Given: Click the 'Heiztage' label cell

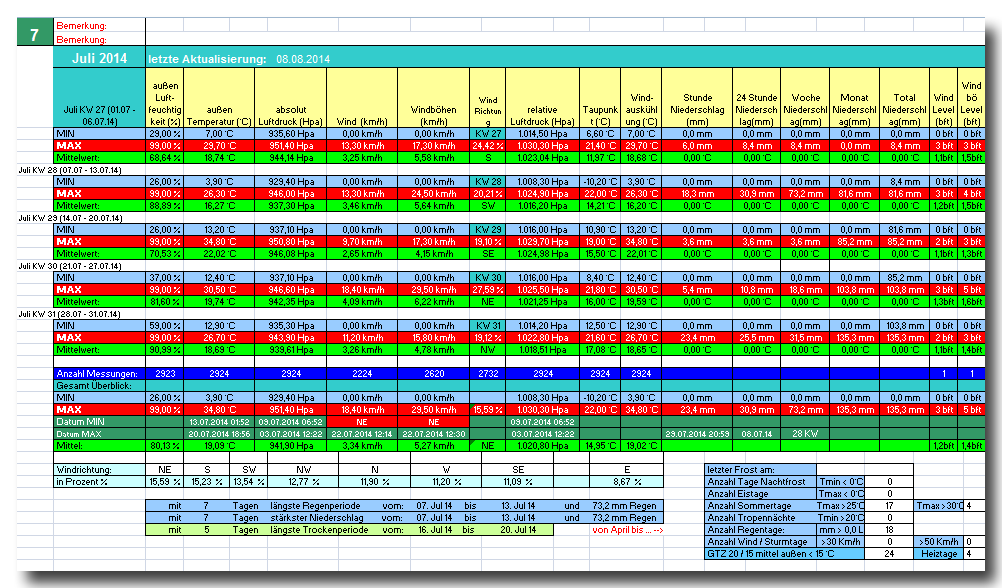Looking at the screenshot, I should click(x=939, y=553).
